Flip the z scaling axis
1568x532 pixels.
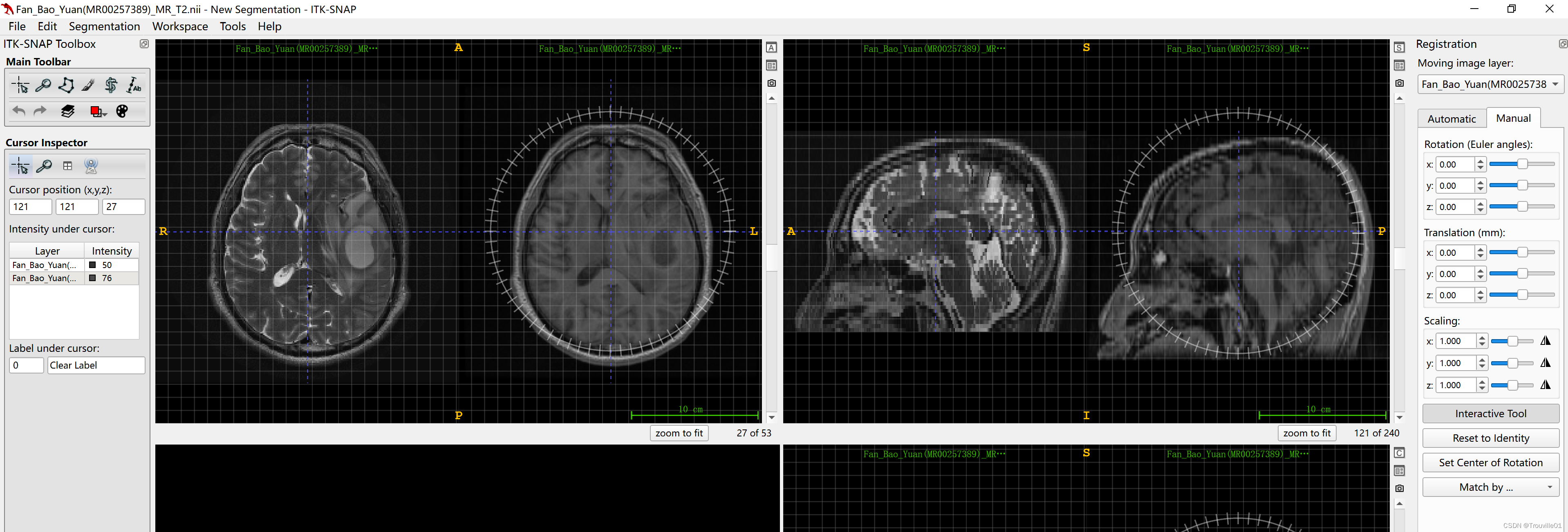click(1545, 384)
